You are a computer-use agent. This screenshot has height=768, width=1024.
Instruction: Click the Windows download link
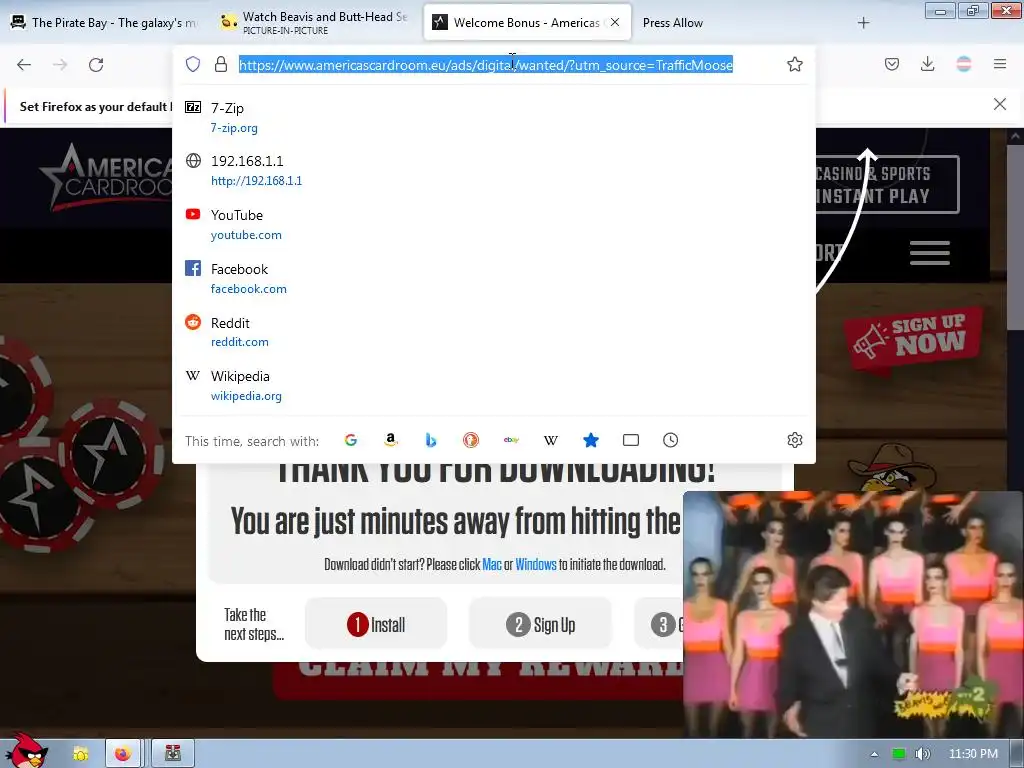click(536, 564)
